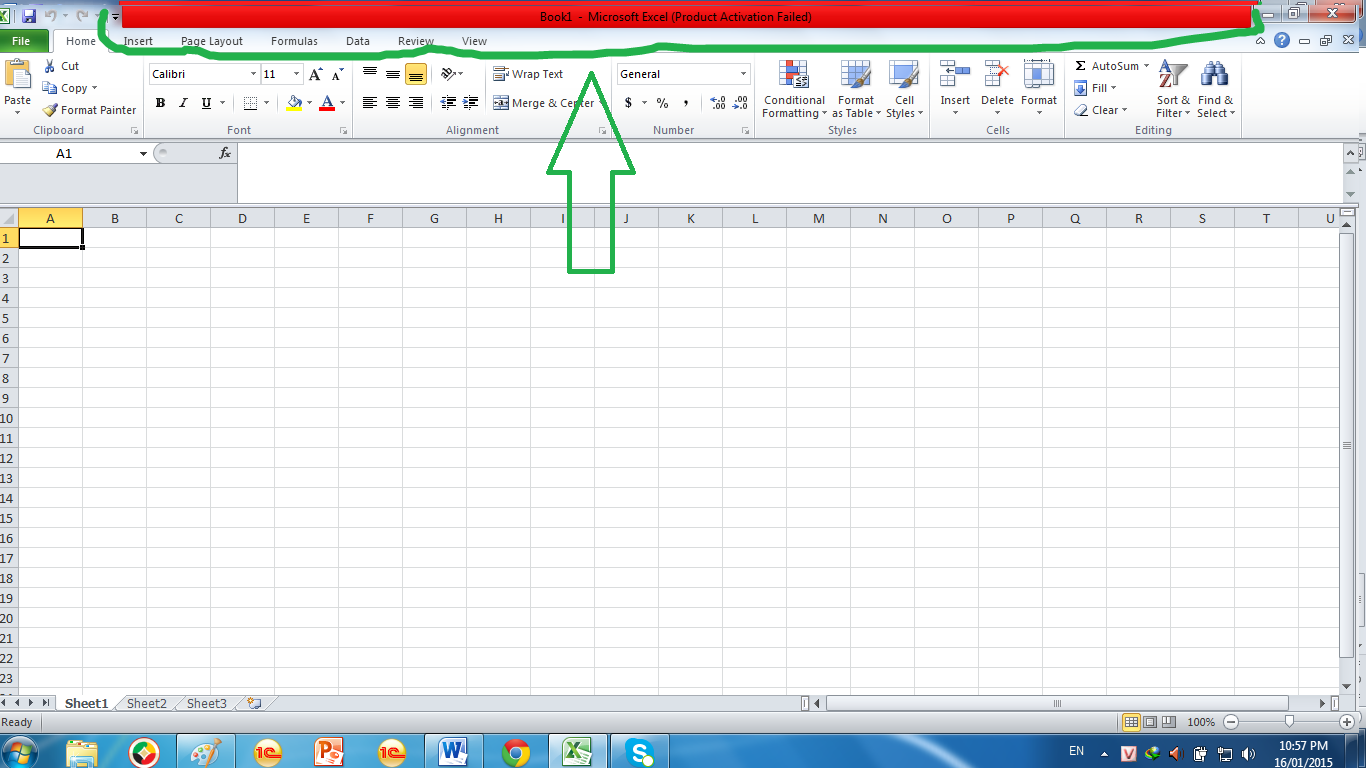The width and height of the screenshot is (1366, 768).
Task: Click the zoom slider handle
Action: (x=1289, y=721)
